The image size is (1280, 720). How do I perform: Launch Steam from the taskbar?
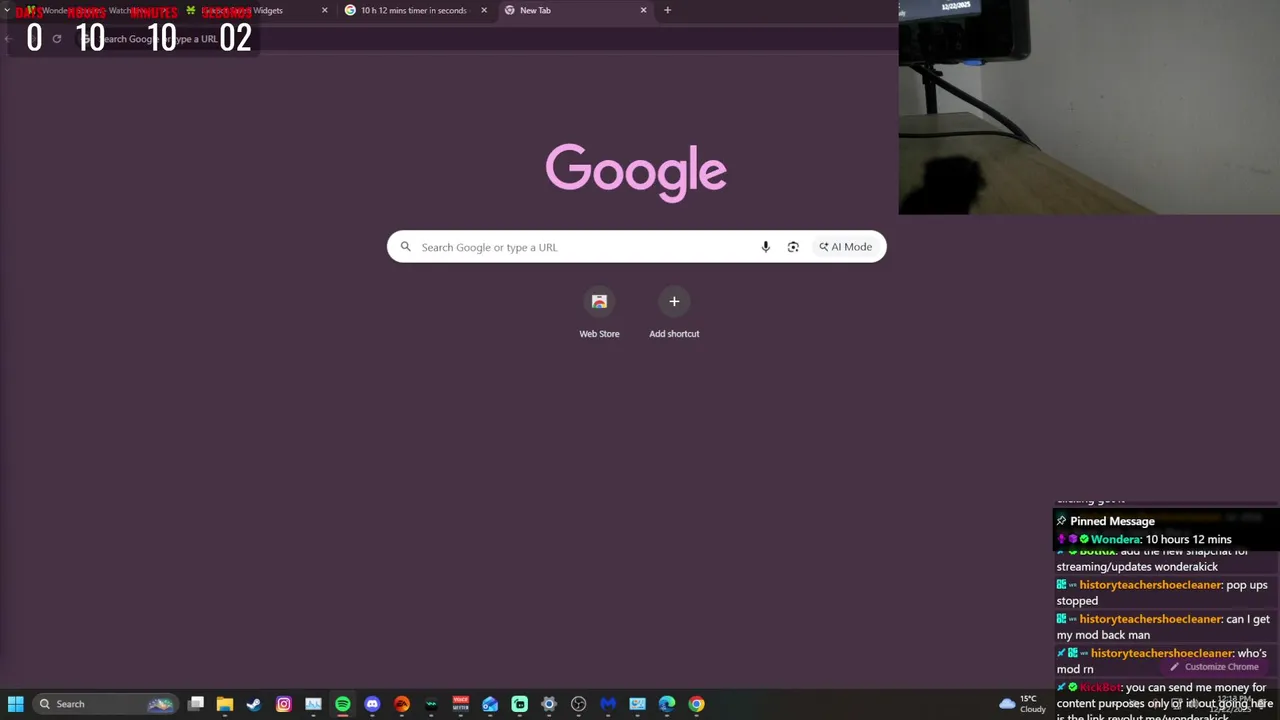(254, 704)
